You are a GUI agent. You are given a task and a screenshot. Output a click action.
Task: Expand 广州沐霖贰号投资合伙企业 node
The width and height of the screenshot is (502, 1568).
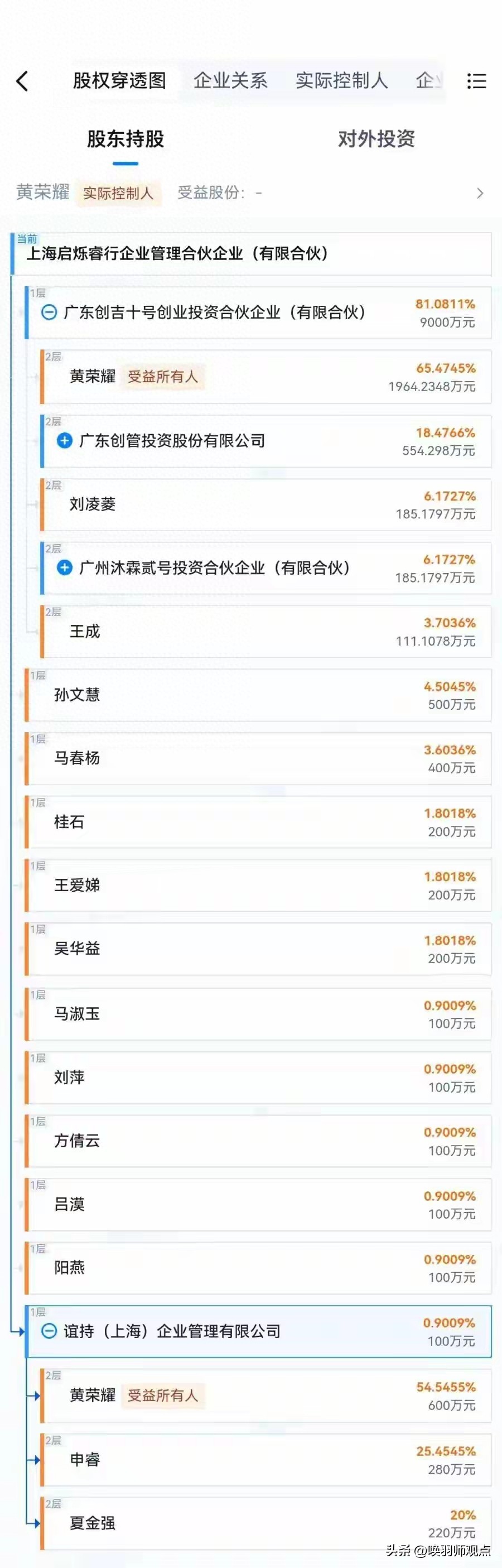65,568
